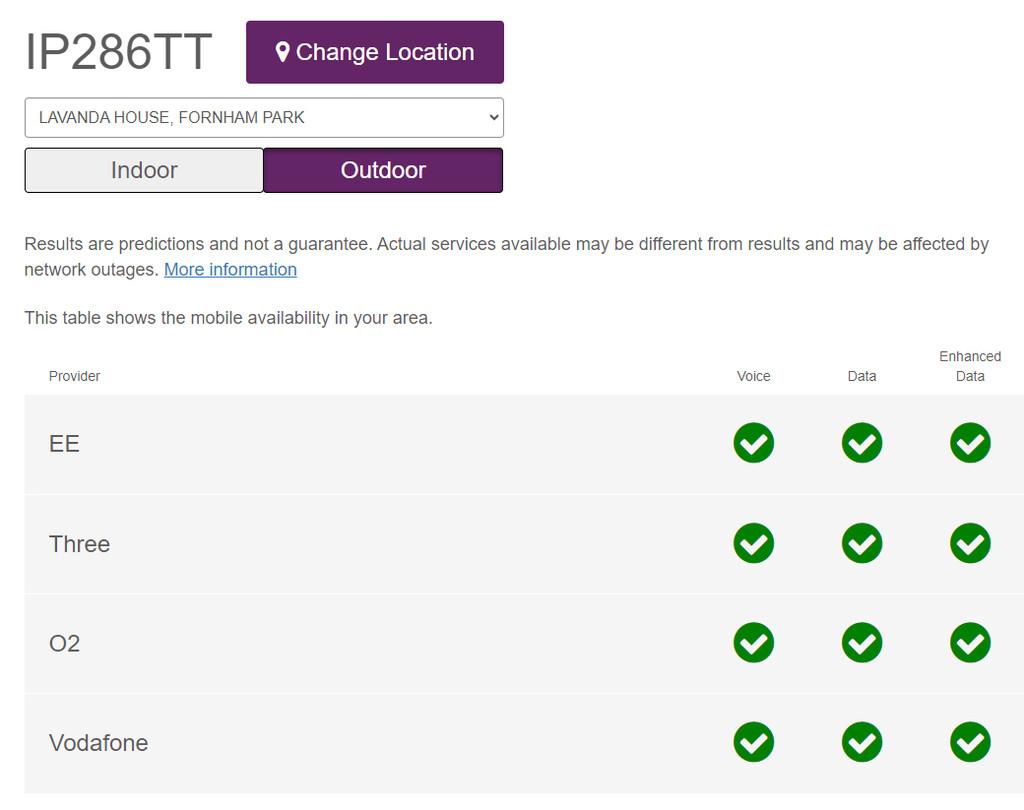The image size is (1024, 810).
Task: Click EE Voice checkmark icon
Action: tap(753, 443)
